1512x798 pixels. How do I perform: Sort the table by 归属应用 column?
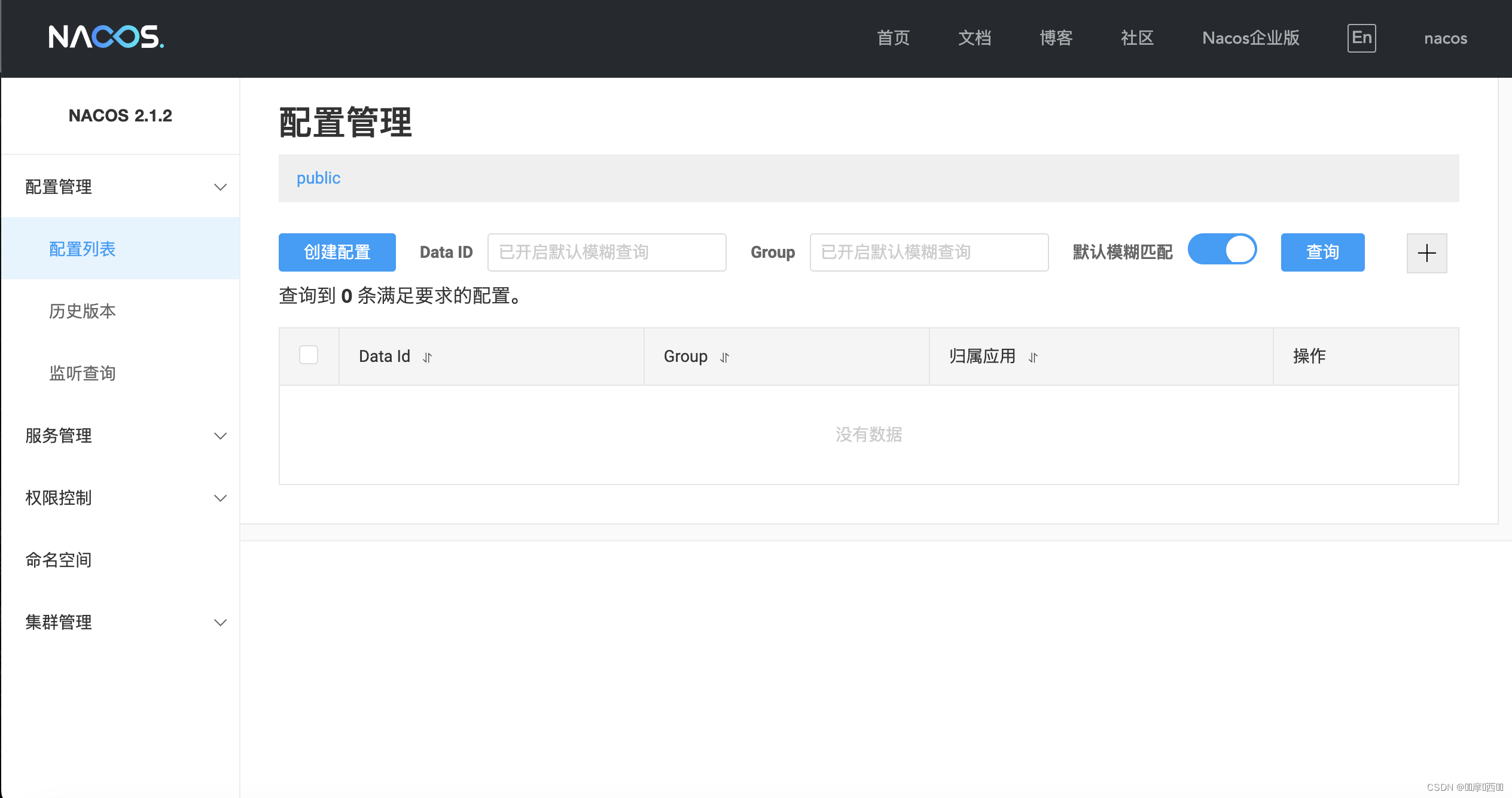(1033, 357)
